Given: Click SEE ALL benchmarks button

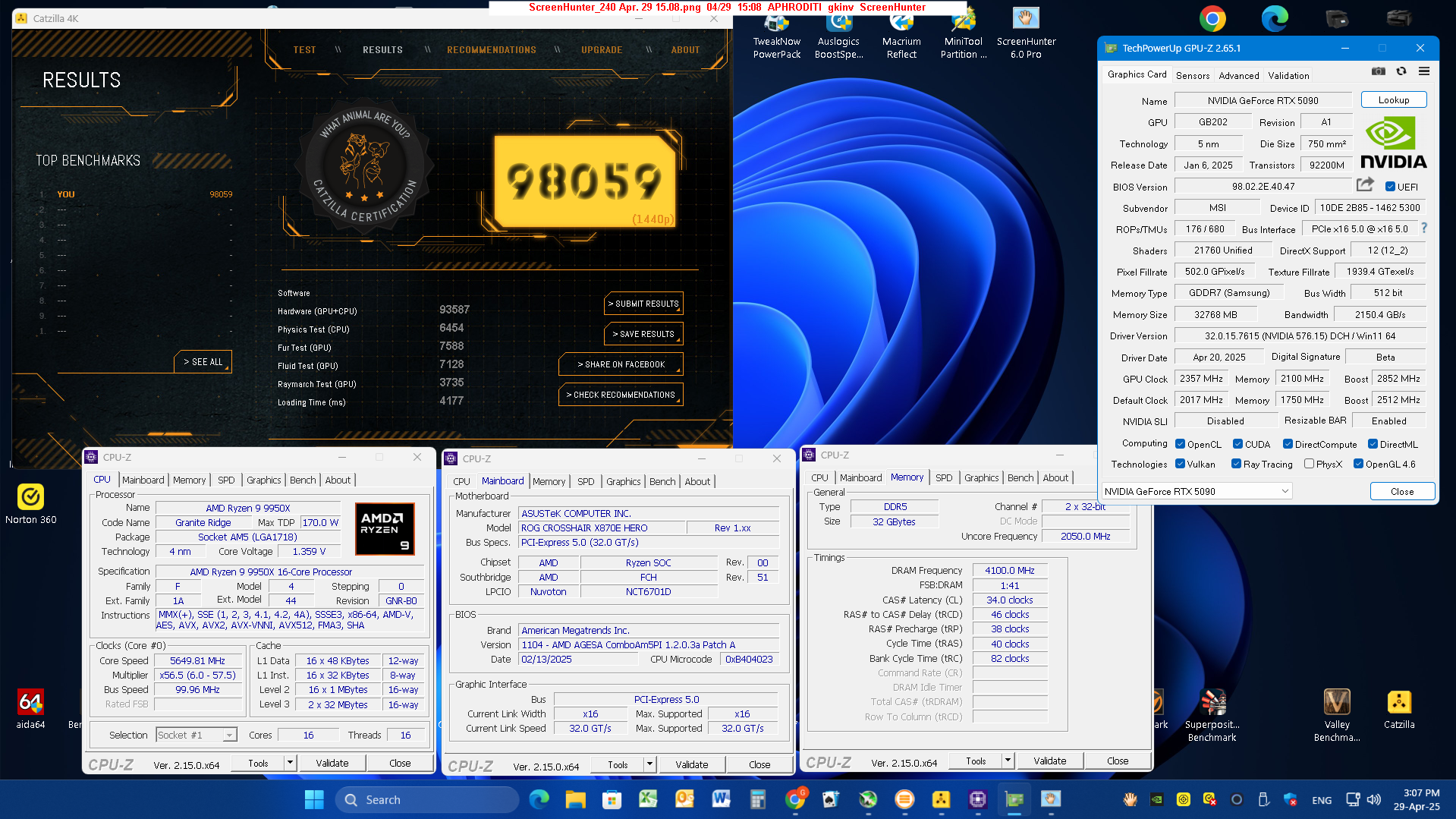Looking at the screenshot, I should [x=203, y=362].
